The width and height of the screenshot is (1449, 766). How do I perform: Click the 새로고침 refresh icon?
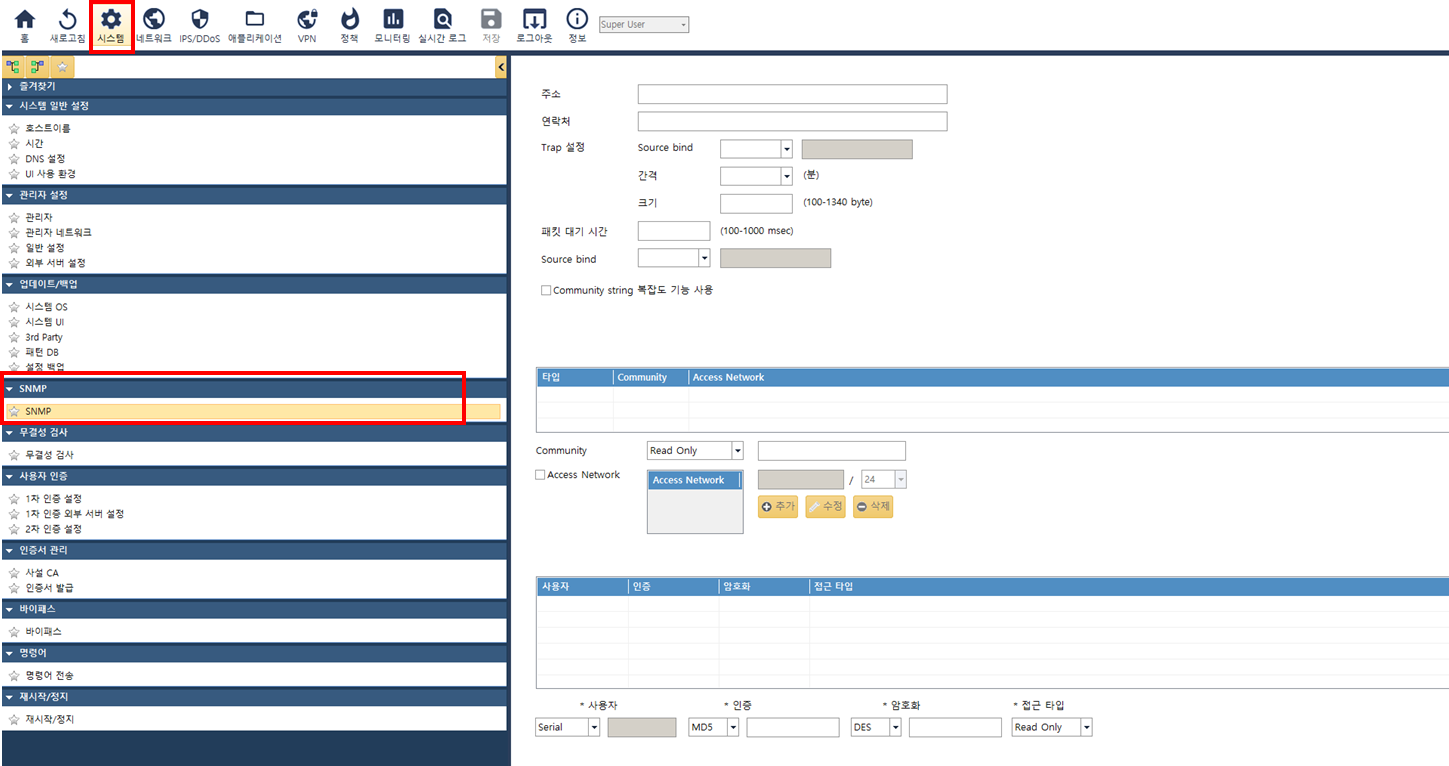[x=68, y=19]
